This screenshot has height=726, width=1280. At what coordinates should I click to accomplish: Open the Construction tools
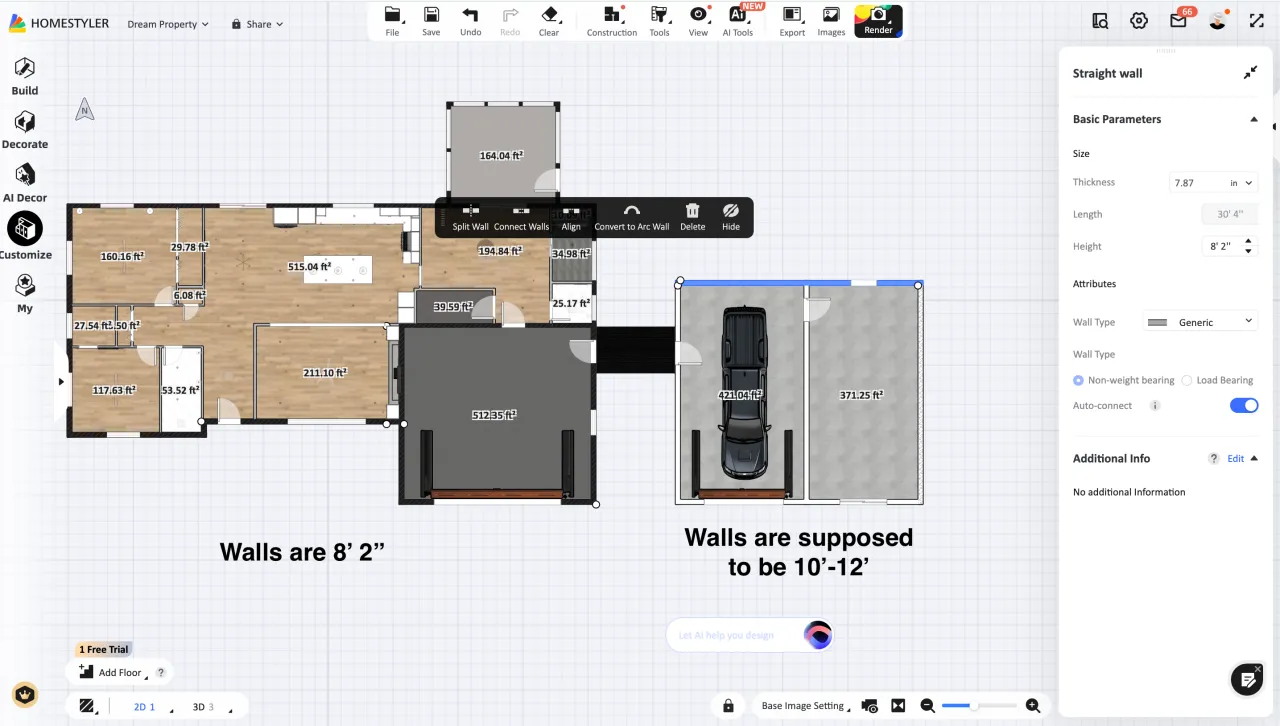click(612, 15)
